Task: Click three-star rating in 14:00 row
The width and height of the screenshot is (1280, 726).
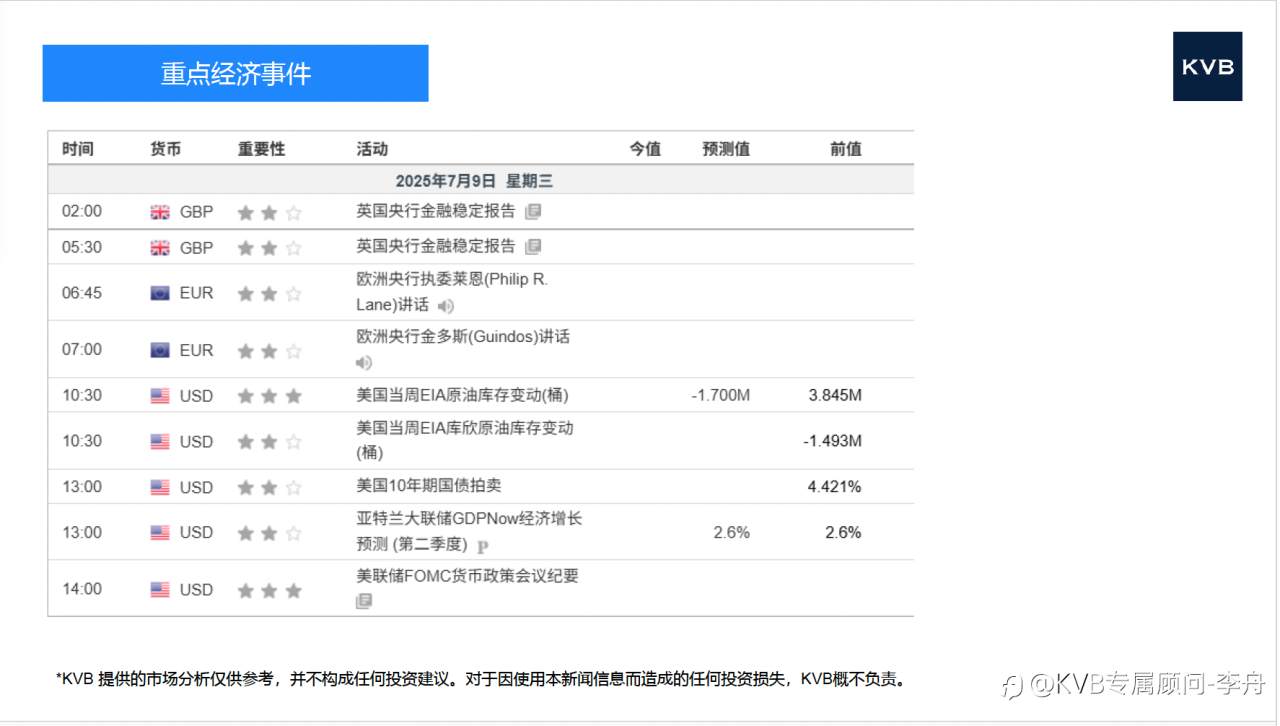Action: pyautogui.click(x=269, y=590)
